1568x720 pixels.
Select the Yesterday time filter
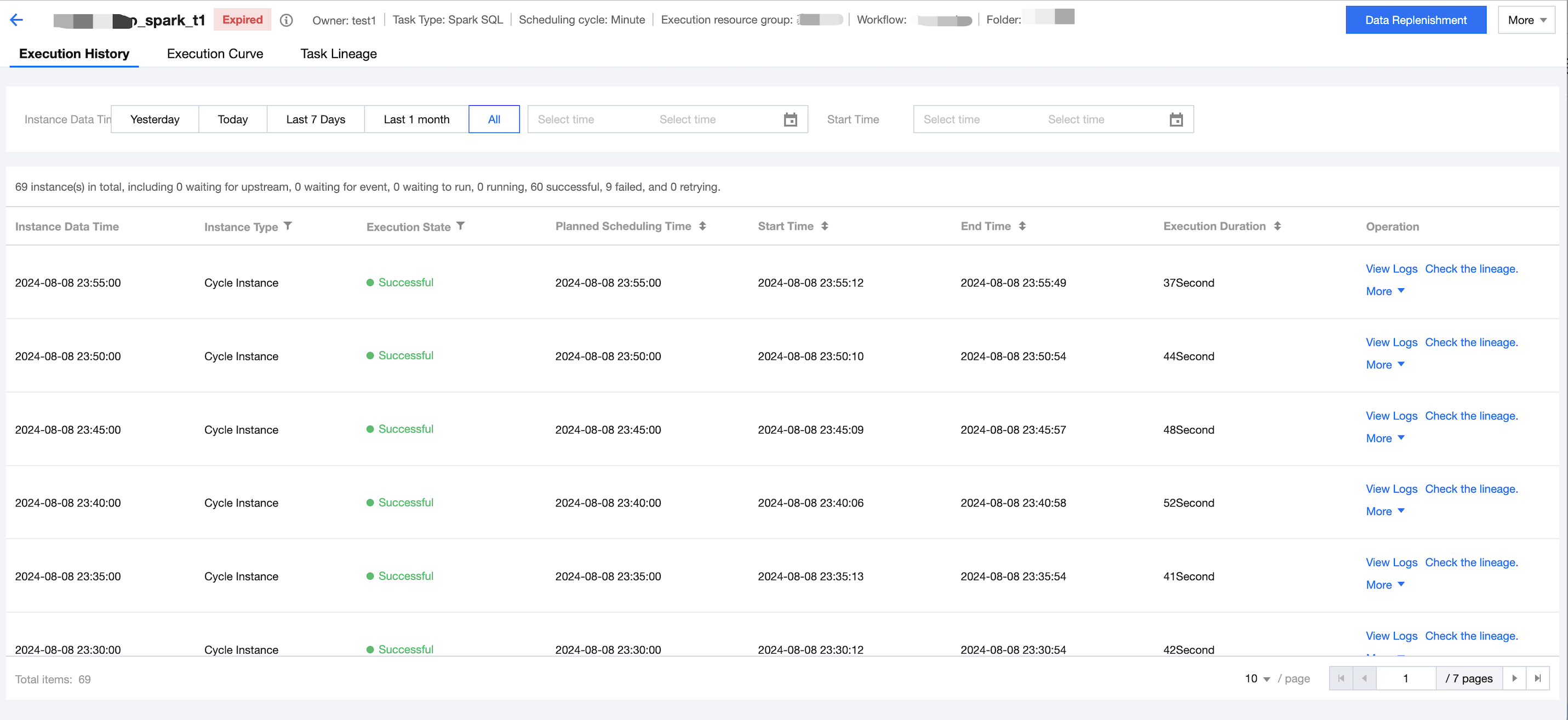pyautogui.click(x=154, y=119)
